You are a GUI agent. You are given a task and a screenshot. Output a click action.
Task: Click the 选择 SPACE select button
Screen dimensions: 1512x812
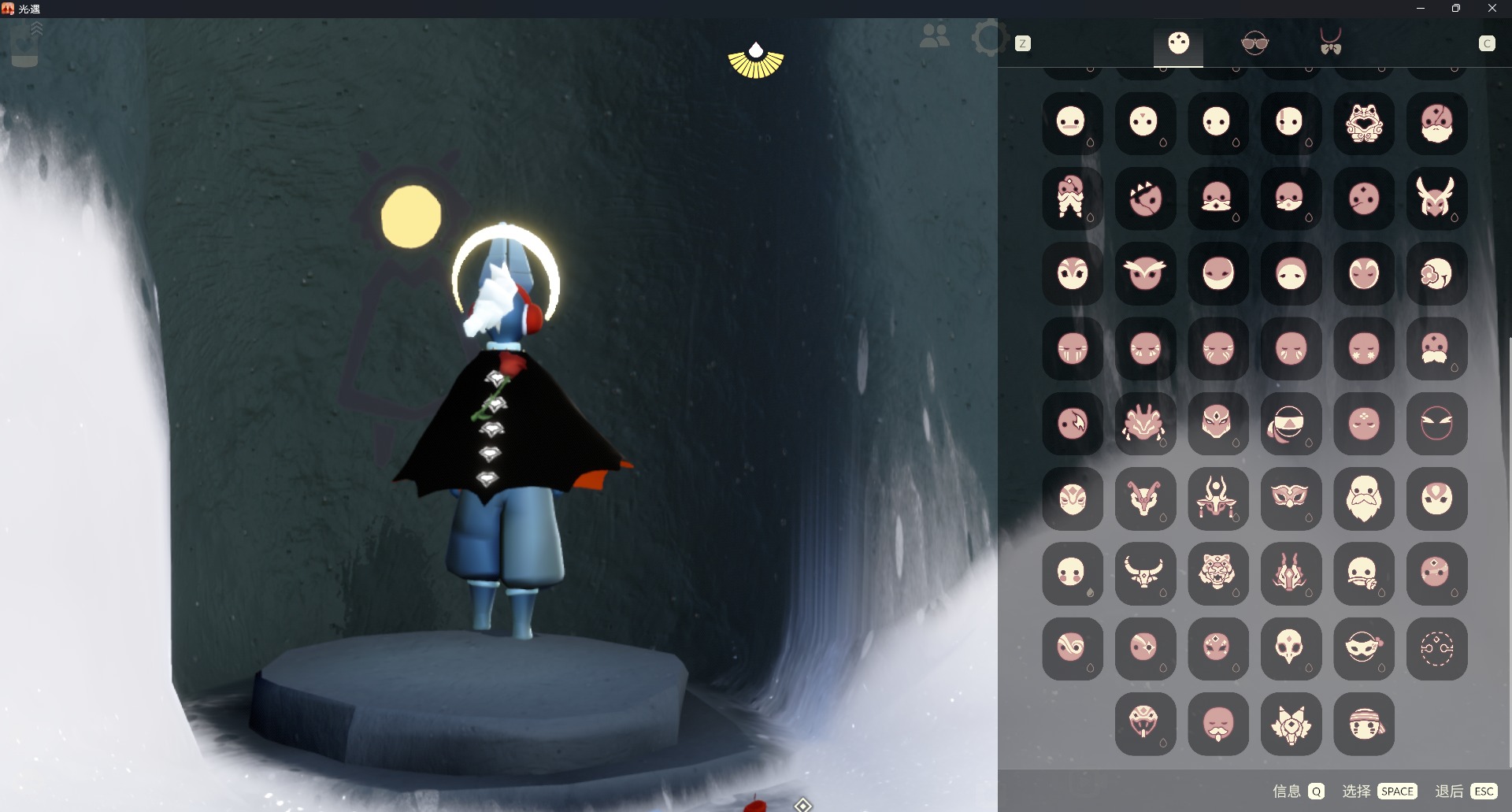point(1380,791)
